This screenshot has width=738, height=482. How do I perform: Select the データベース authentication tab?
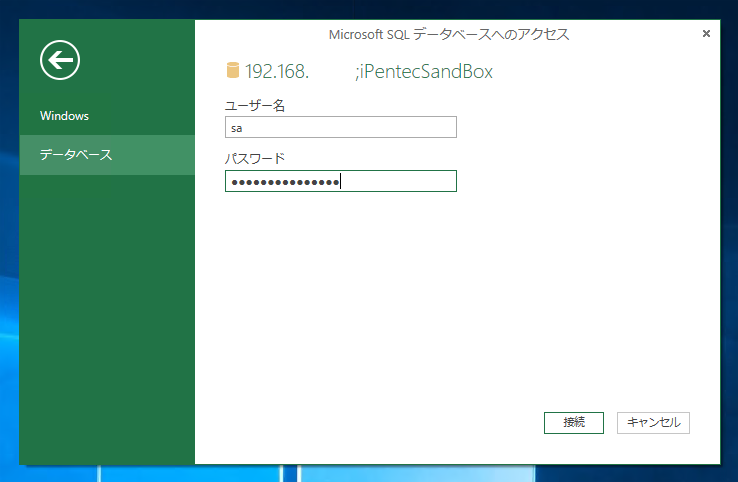pos(107,155)
